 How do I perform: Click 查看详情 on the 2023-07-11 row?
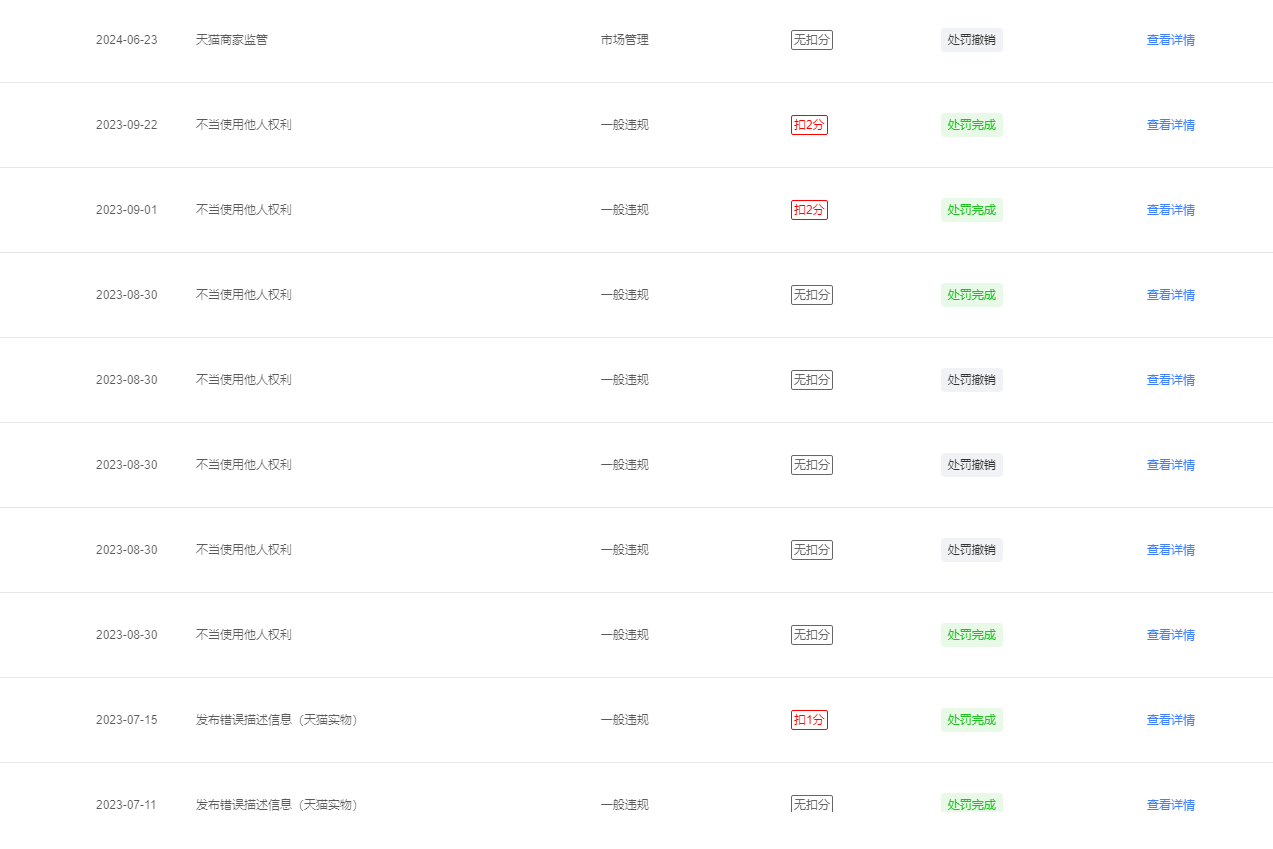(x=1170, y=804)
